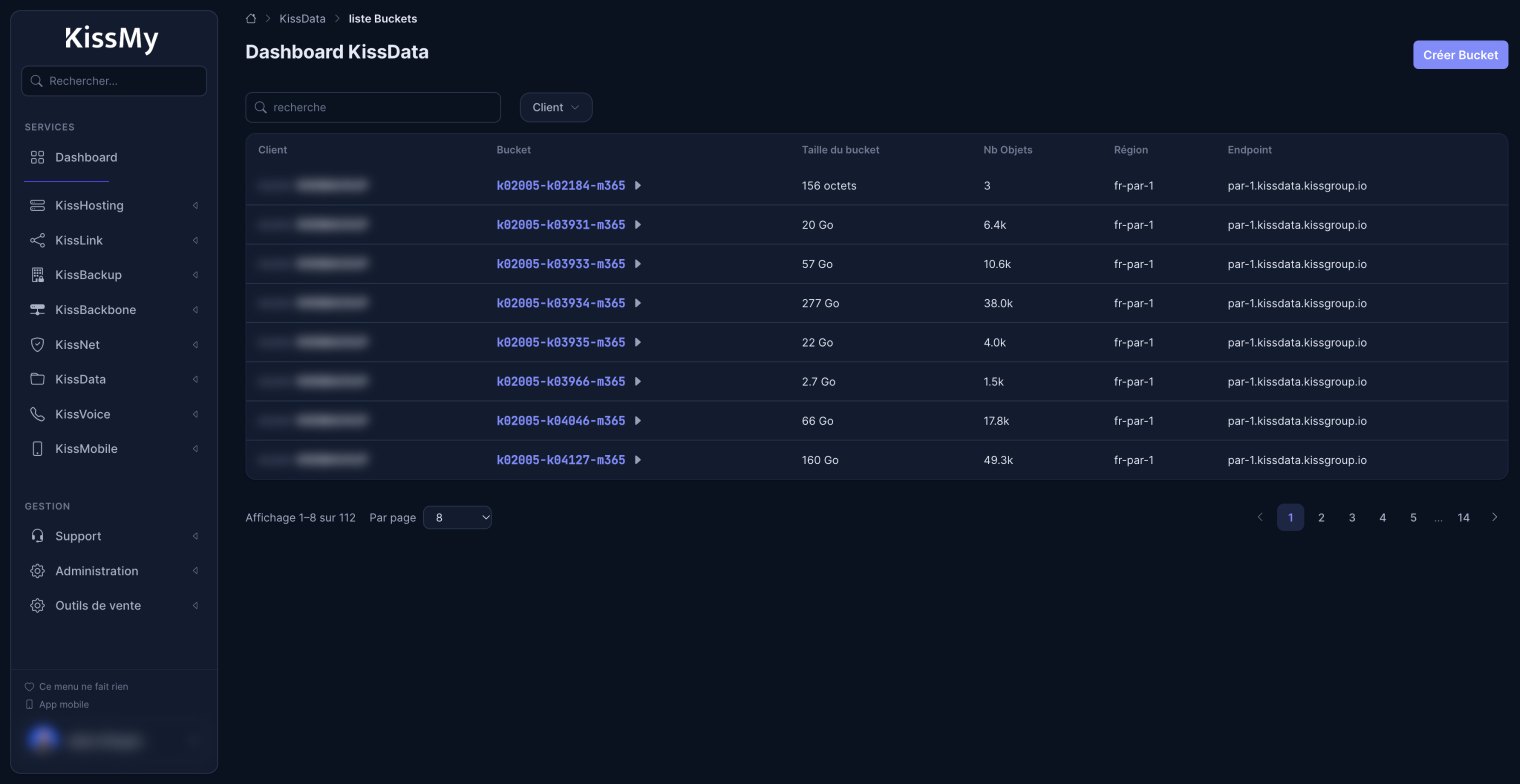1520x784 pixels.
Task: Click the Taille du bucket column header
Action: tap(840, 150)
